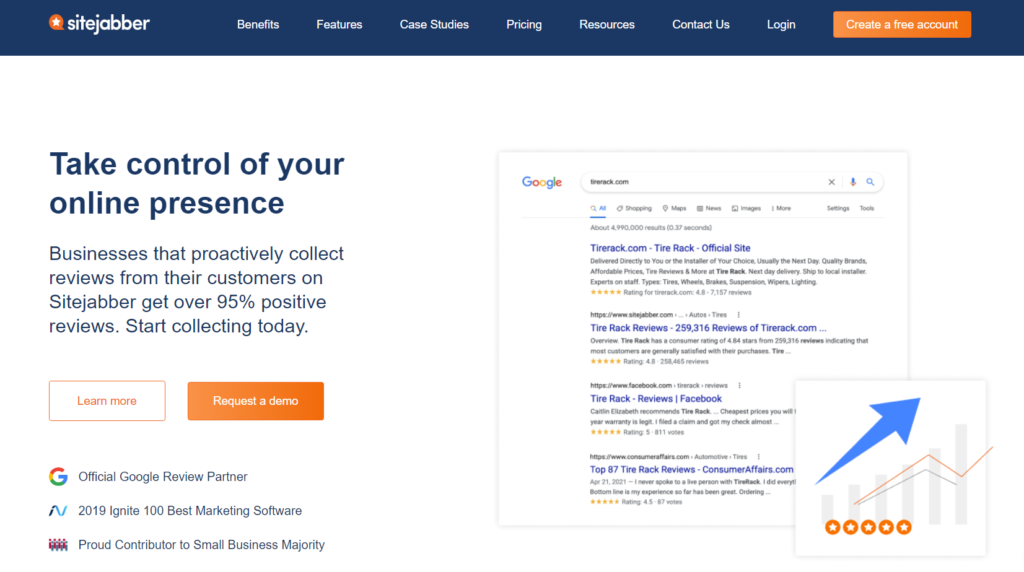Click the microphone icon in the Google search bar
This screenshot has height=572, width=1024.
[853, 182]
